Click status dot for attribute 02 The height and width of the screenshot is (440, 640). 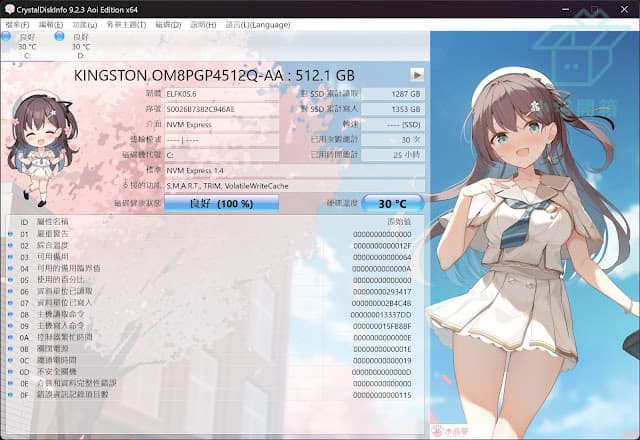10,245
